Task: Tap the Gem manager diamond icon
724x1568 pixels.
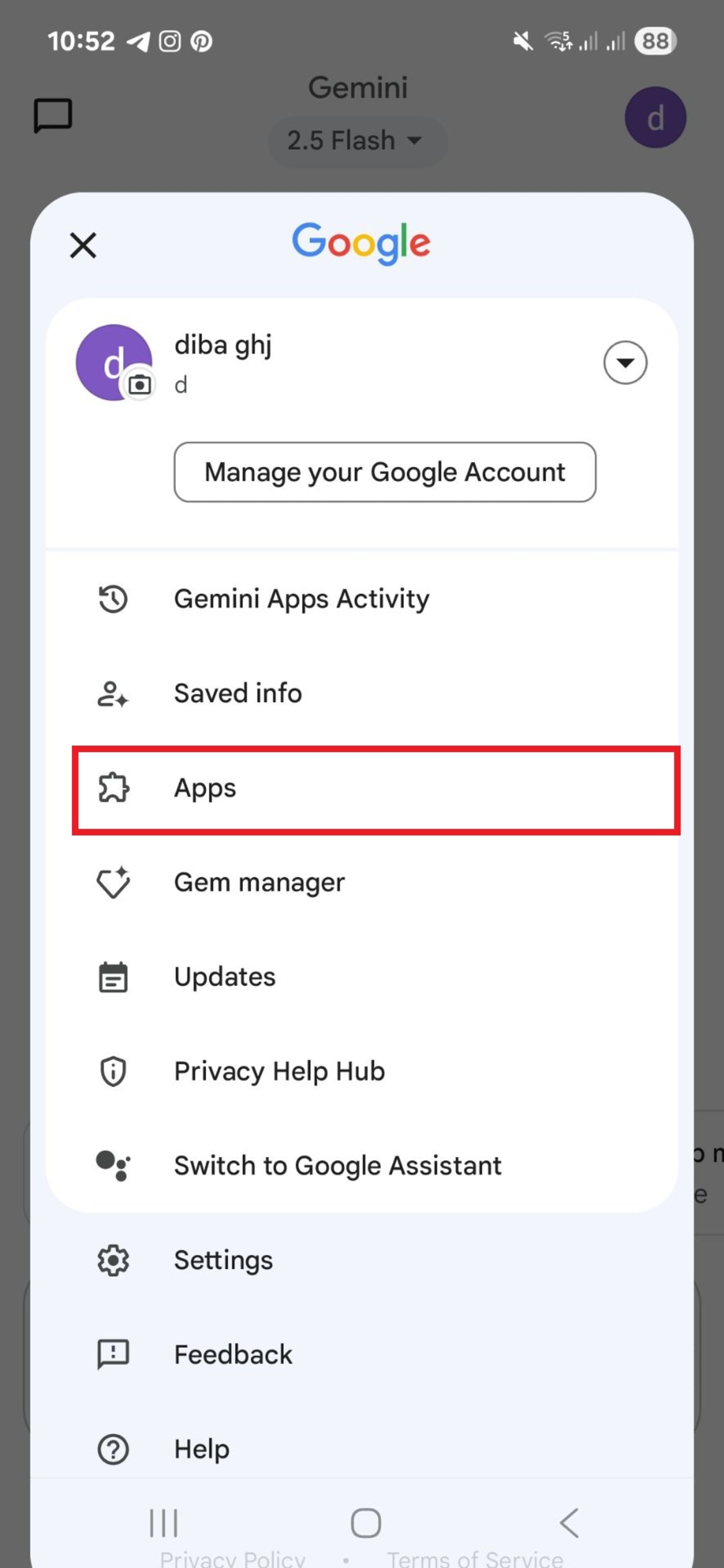Action: [x=113, y=882]
